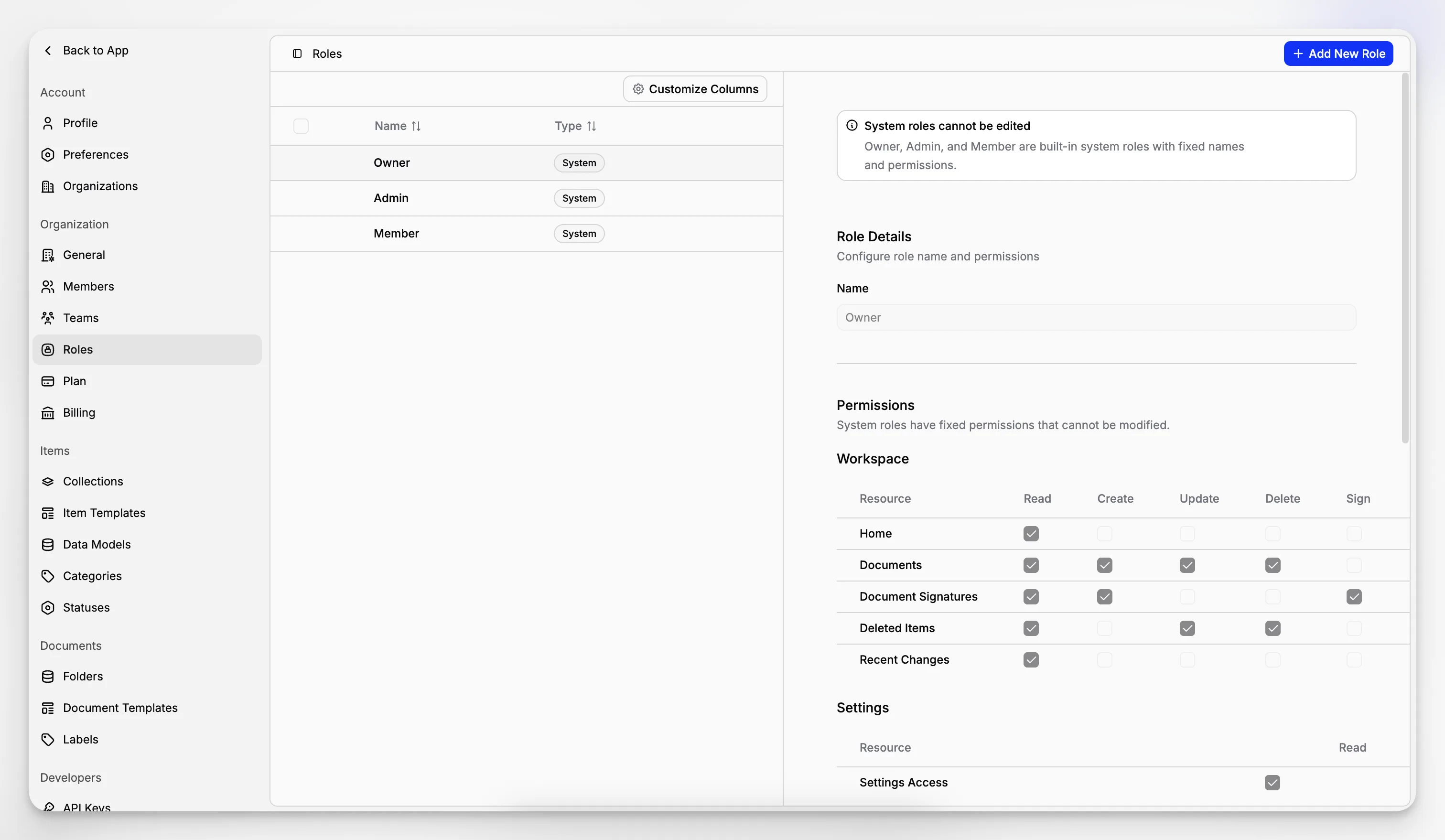The image size is (1445, 840).
Task: Click the Name input field showing Owner
Action: coord(1096,318)
